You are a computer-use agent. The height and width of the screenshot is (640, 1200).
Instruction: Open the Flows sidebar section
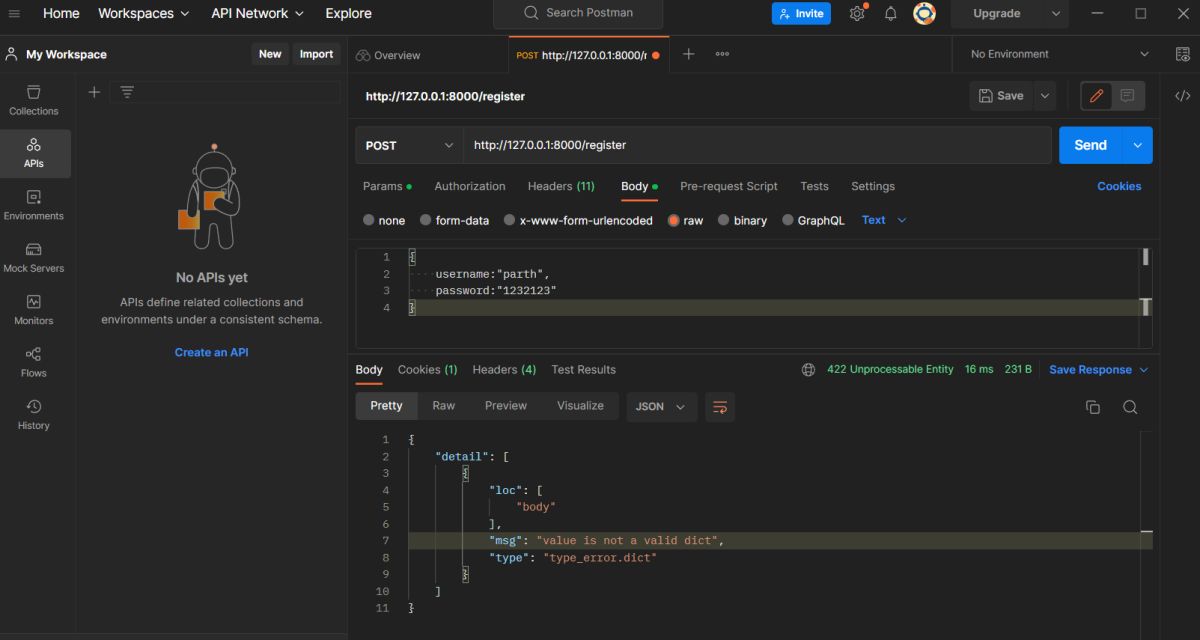point(34,362)
